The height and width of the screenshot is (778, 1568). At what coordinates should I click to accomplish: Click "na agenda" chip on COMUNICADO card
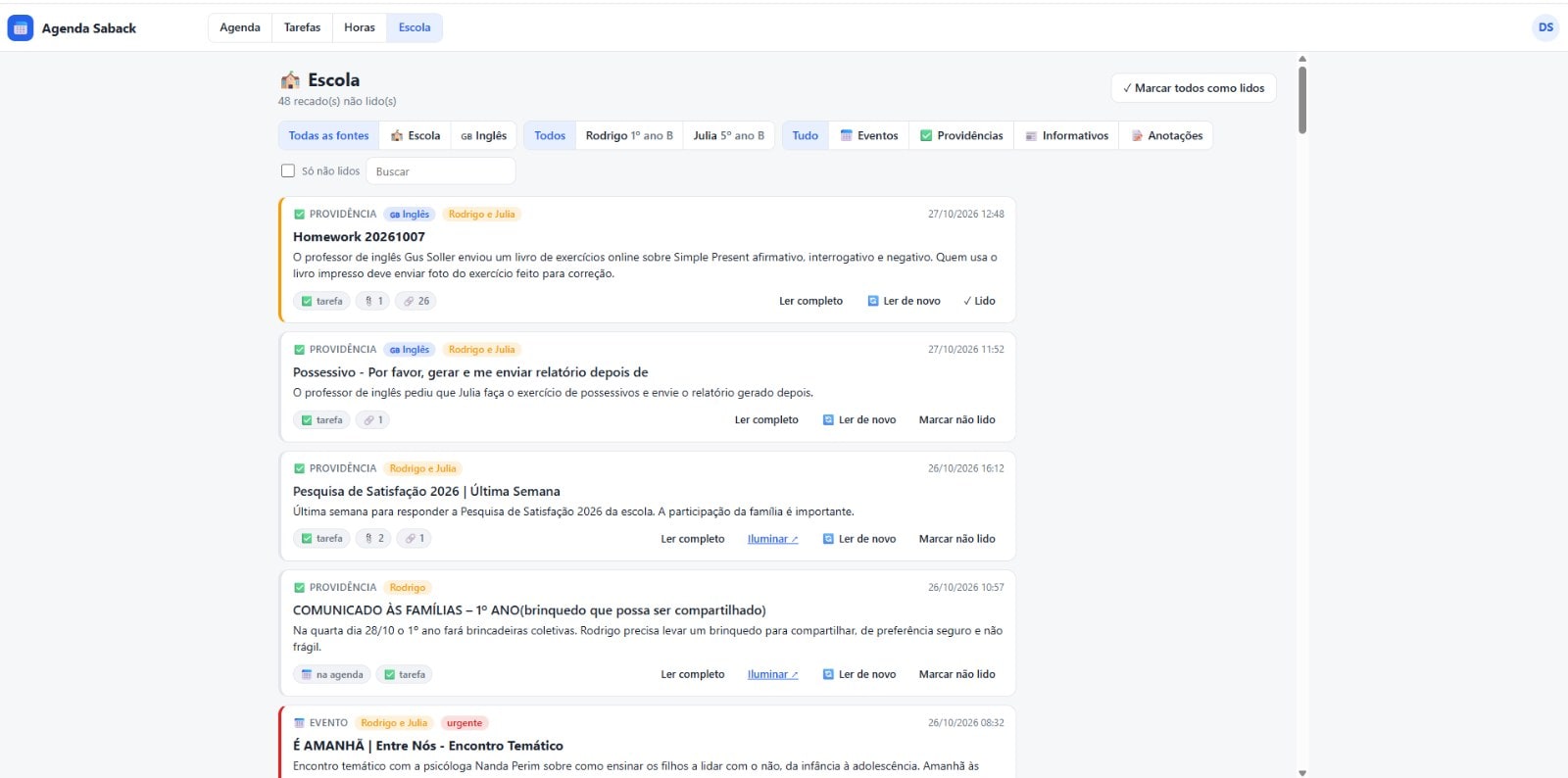332,674
